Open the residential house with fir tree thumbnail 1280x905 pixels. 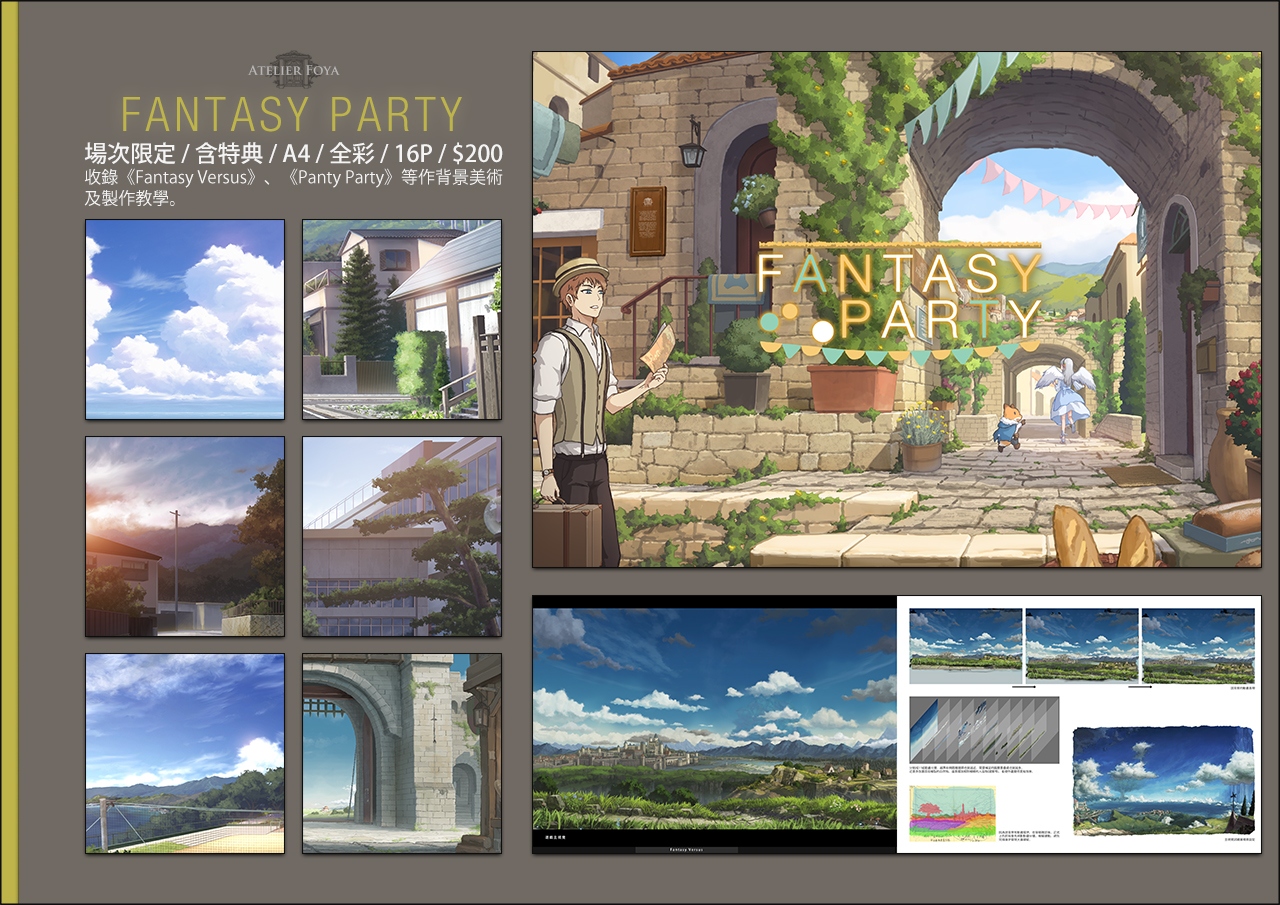[x=402, y=319]
